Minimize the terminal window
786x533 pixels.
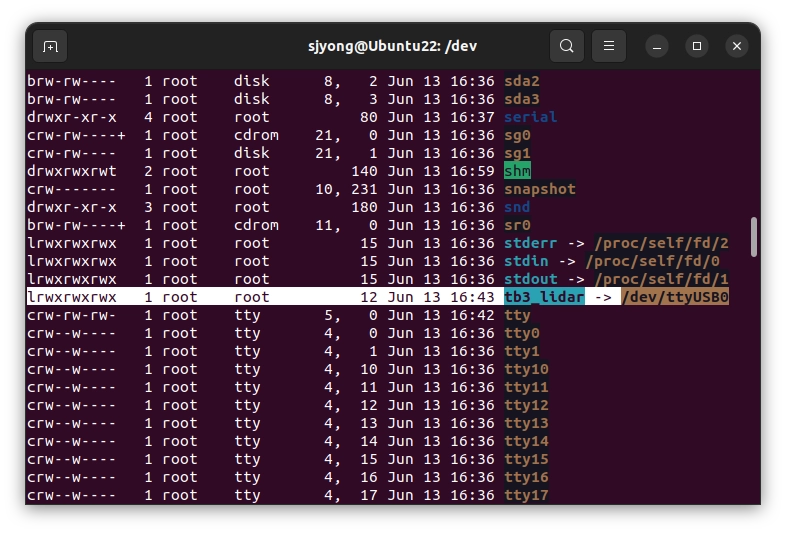coord(657,46)
